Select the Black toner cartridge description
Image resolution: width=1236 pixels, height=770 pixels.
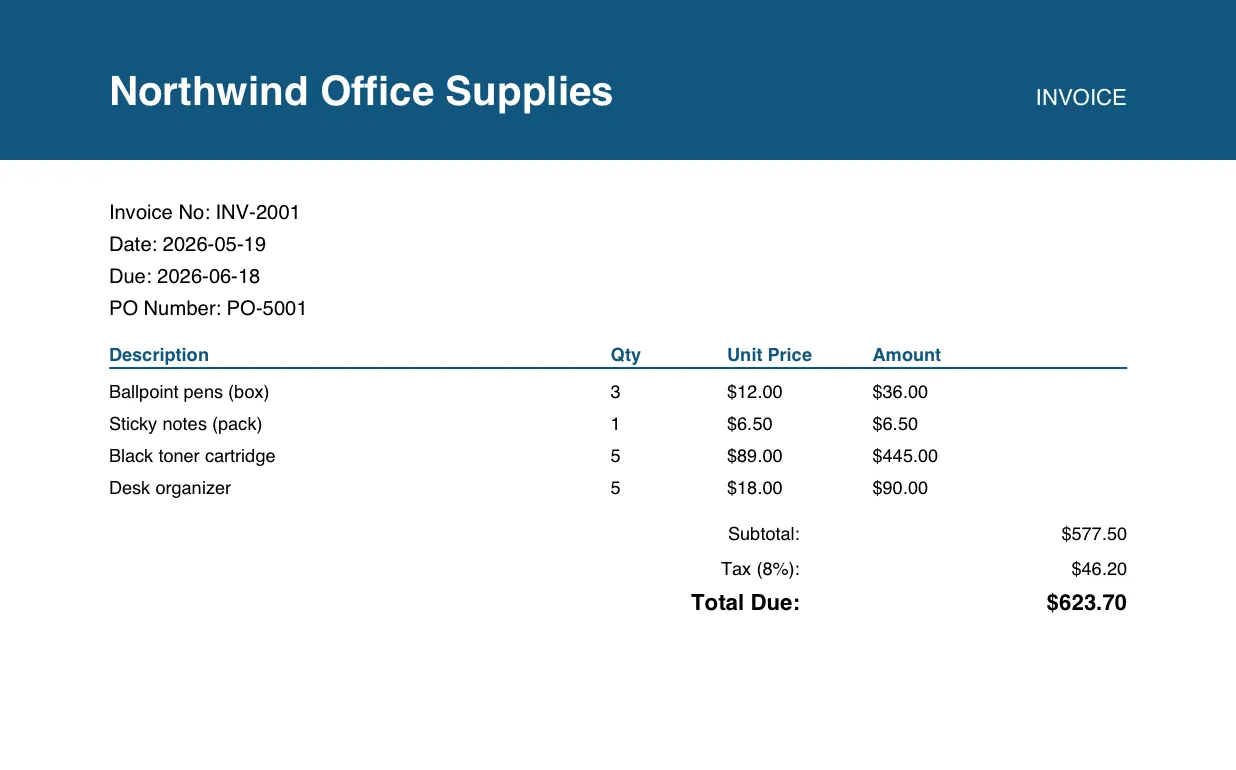click(x=192, y=456)
